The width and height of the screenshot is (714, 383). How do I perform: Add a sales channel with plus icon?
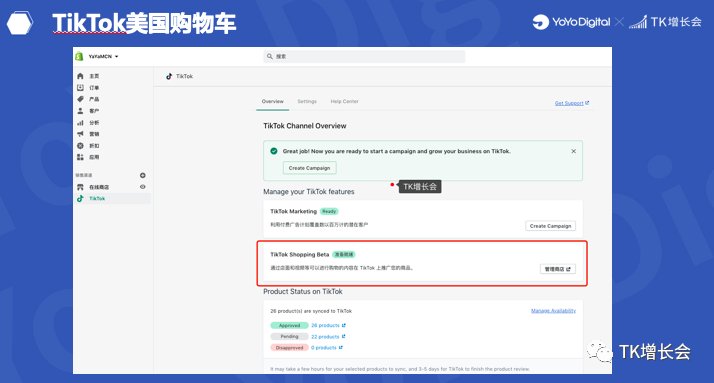[143, 175]
